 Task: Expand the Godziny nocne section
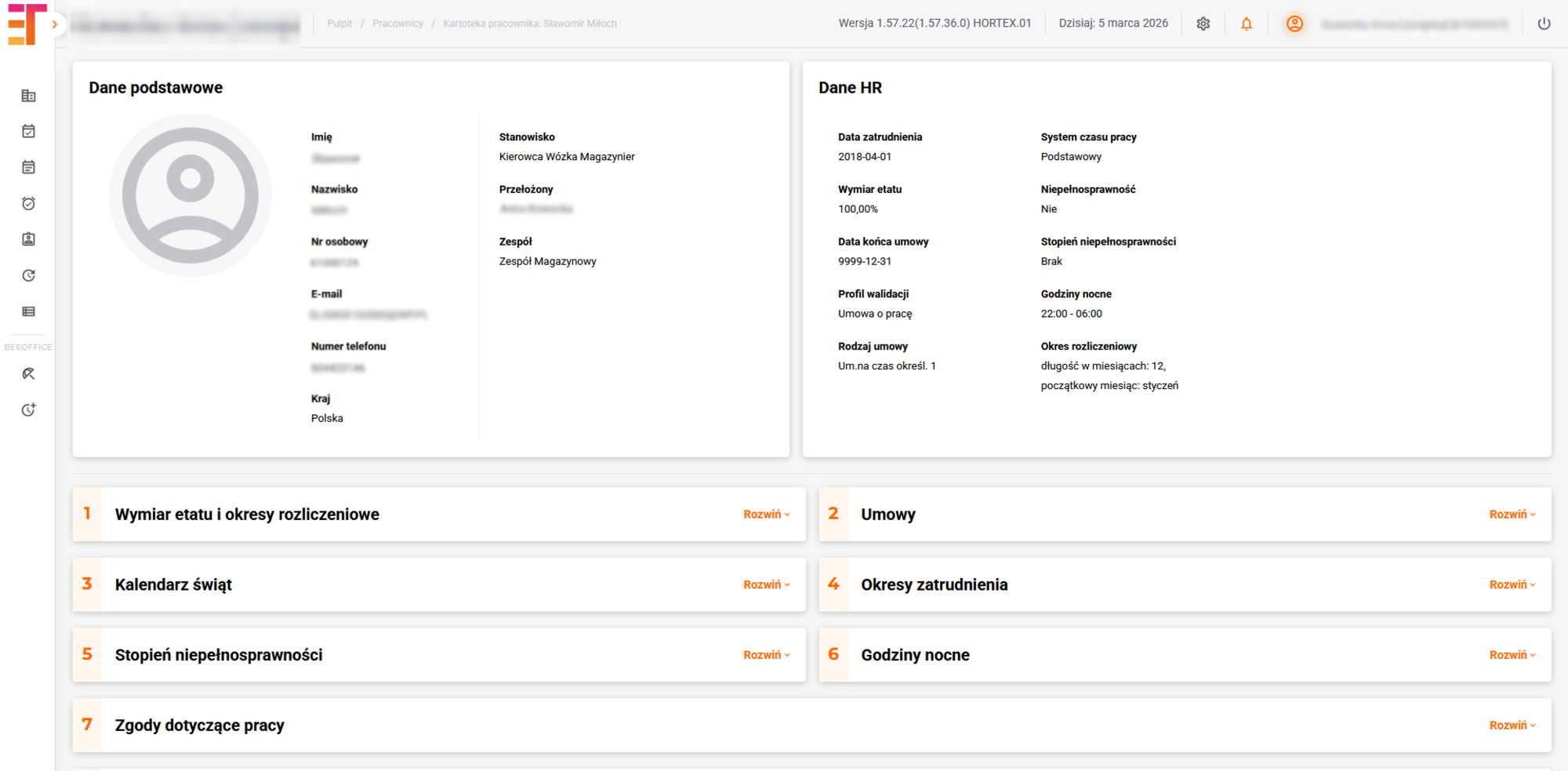(1512, 655)
